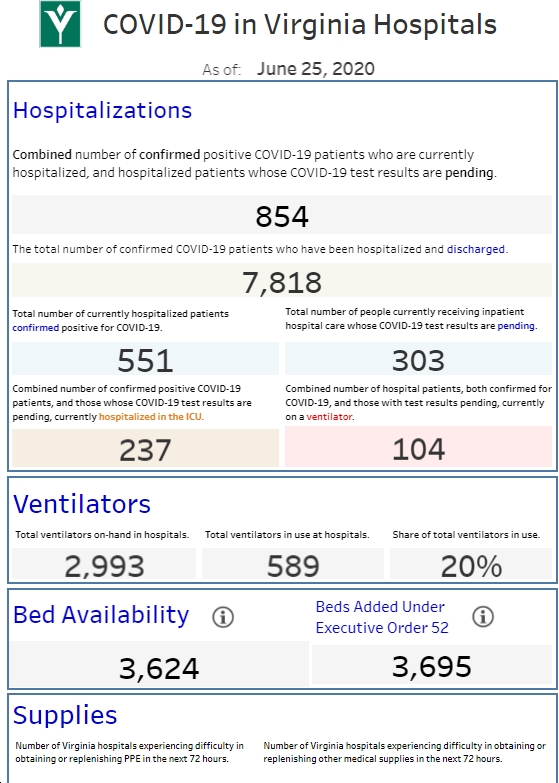559x783 pixels.
Task: Click the red 'ventilator' highlighted word
Action: 329,416
